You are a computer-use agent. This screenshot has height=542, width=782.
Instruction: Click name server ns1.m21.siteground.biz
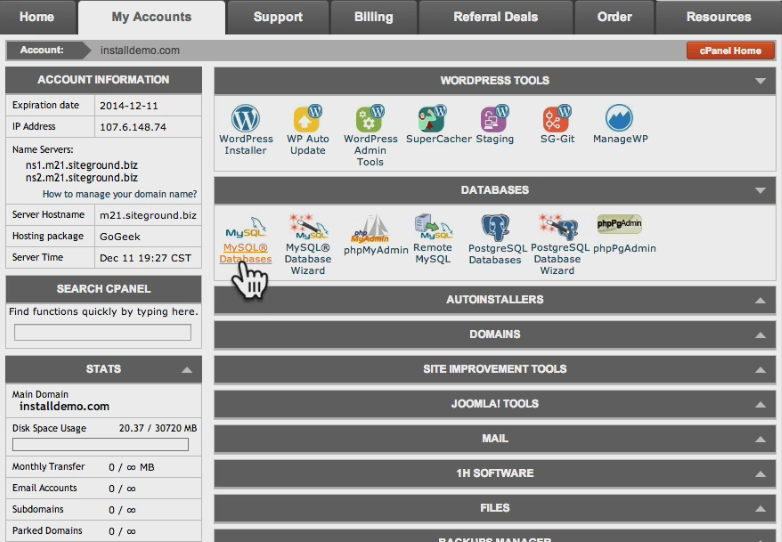point(82,165)
